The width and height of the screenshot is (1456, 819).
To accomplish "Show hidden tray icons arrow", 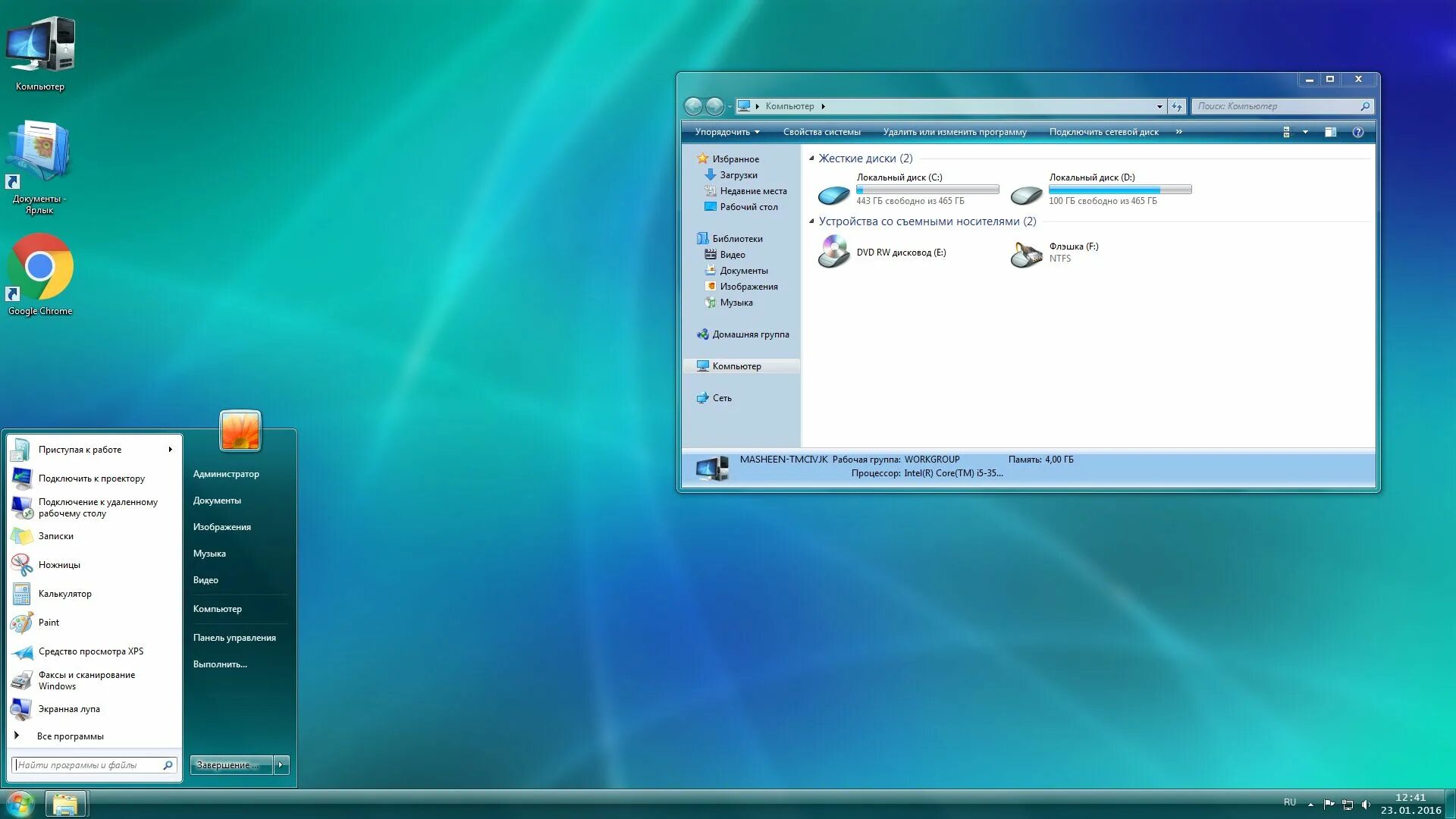I will tap(1310, 804).
